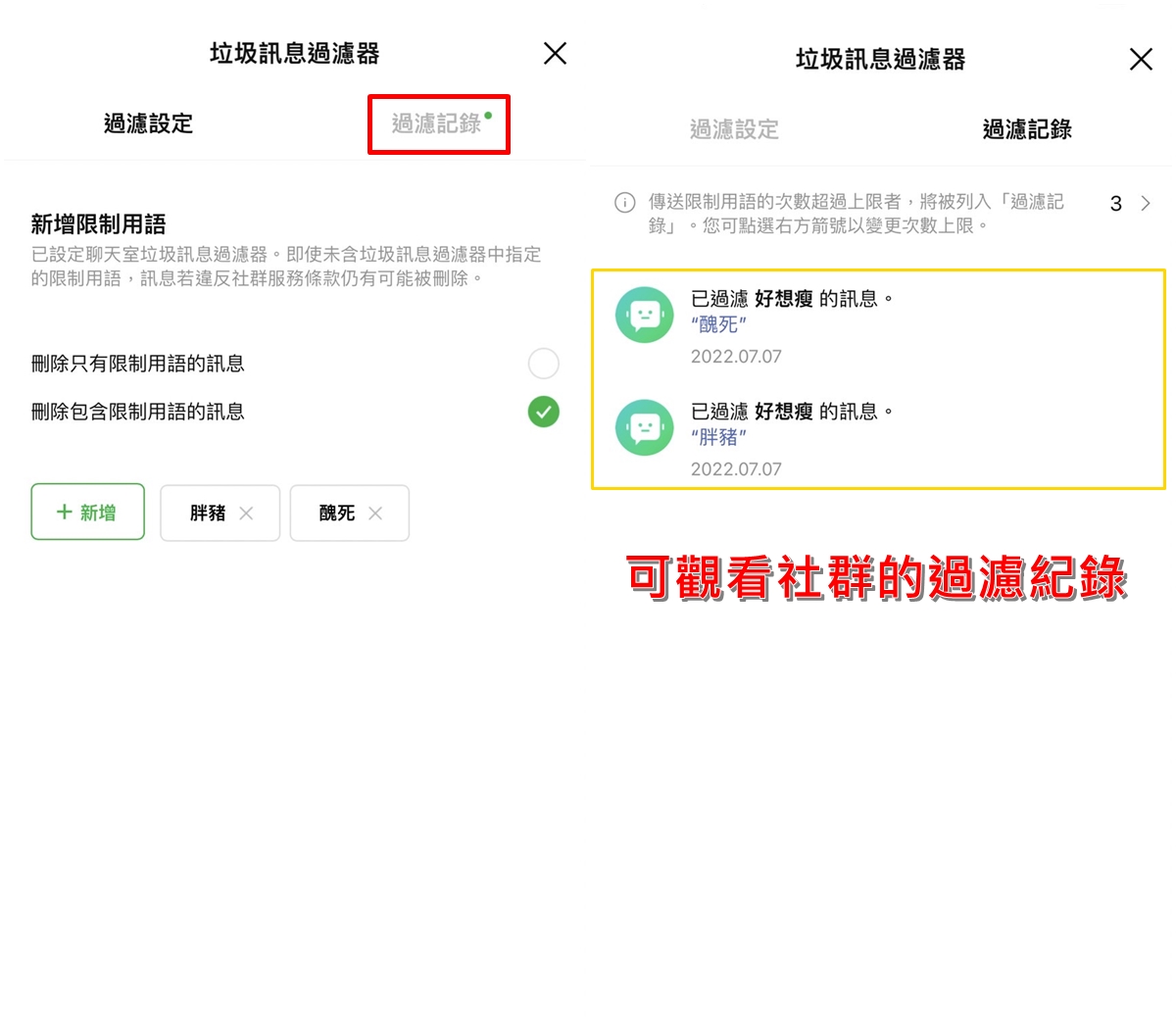The width and height of the screenshot is (1176, 1029).
Task: Open 過濾記錄 tab in left panel
Action: pos(439,123)
